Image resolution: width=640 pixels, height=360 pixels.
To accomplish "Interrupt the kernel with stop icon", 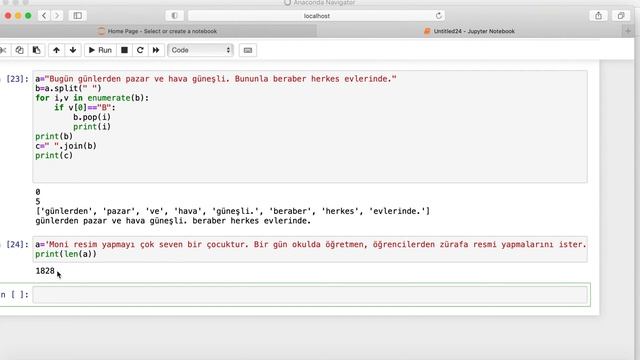I will 124,50.
